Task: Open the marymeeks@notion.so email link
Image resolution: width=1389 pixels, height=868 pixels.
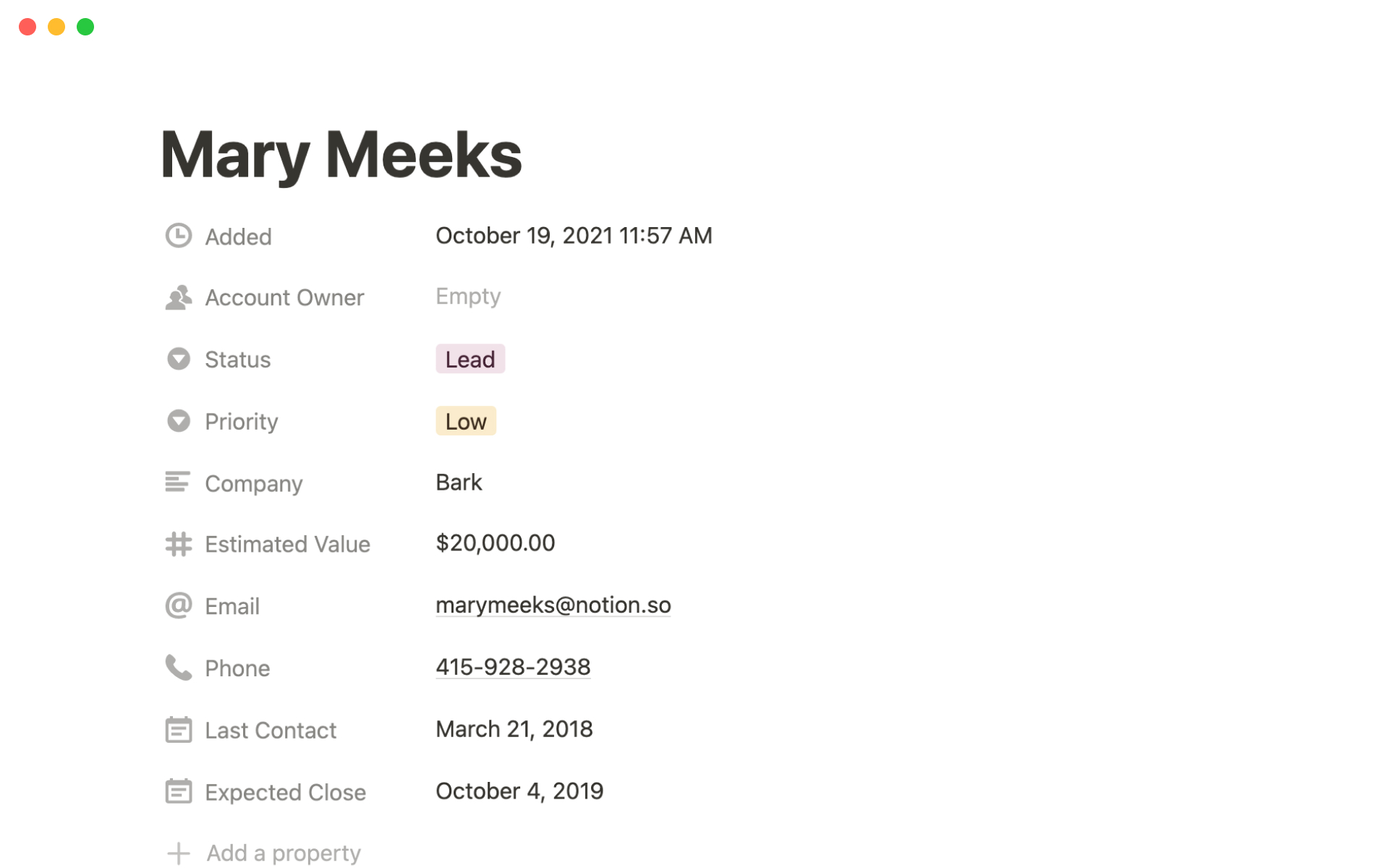Action: [553, 605]
